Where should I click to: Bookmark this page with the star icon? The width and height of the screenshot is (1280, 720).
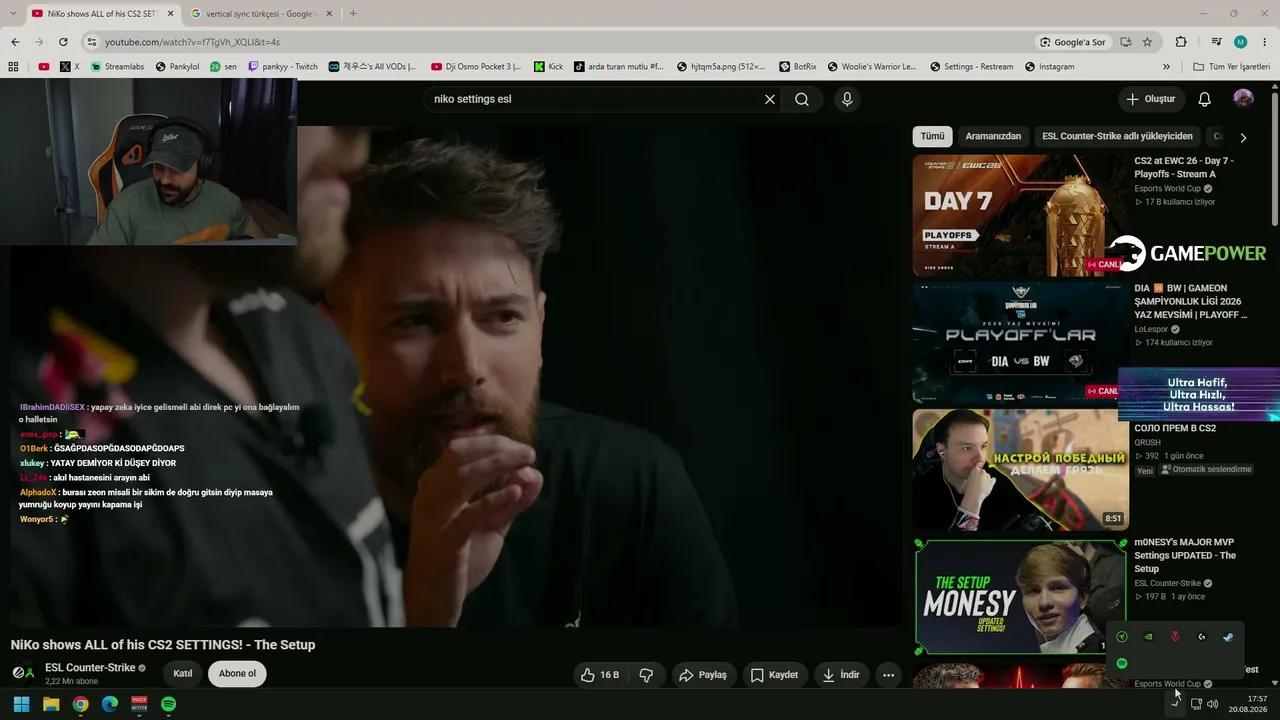pos(1147,42)
